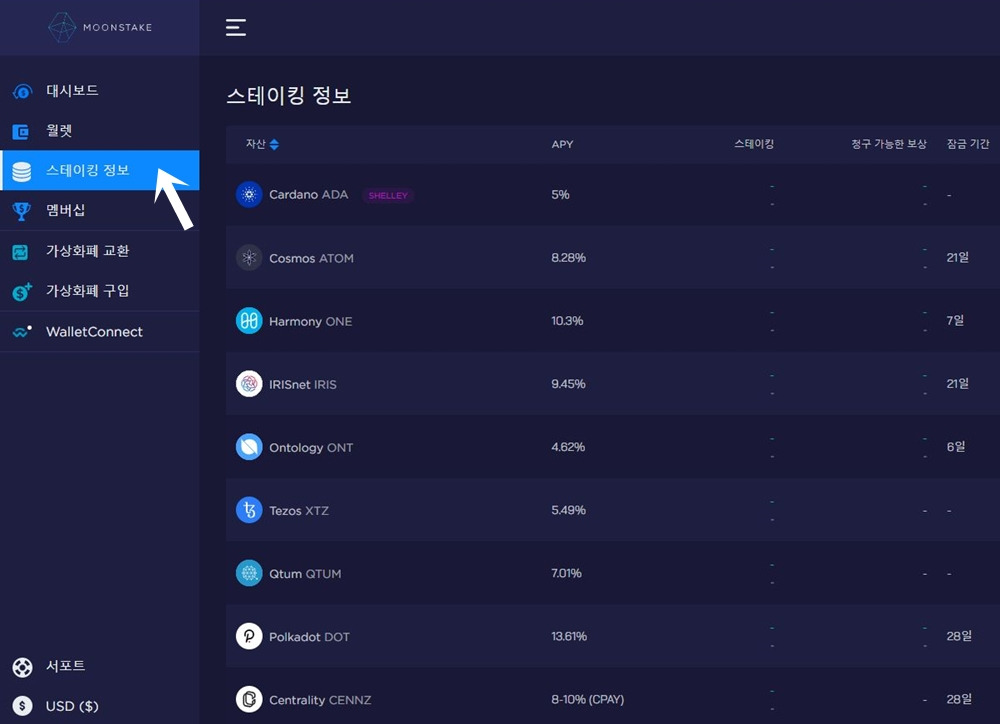
Task: Click the 7.01% APY value
Action: 566,573
